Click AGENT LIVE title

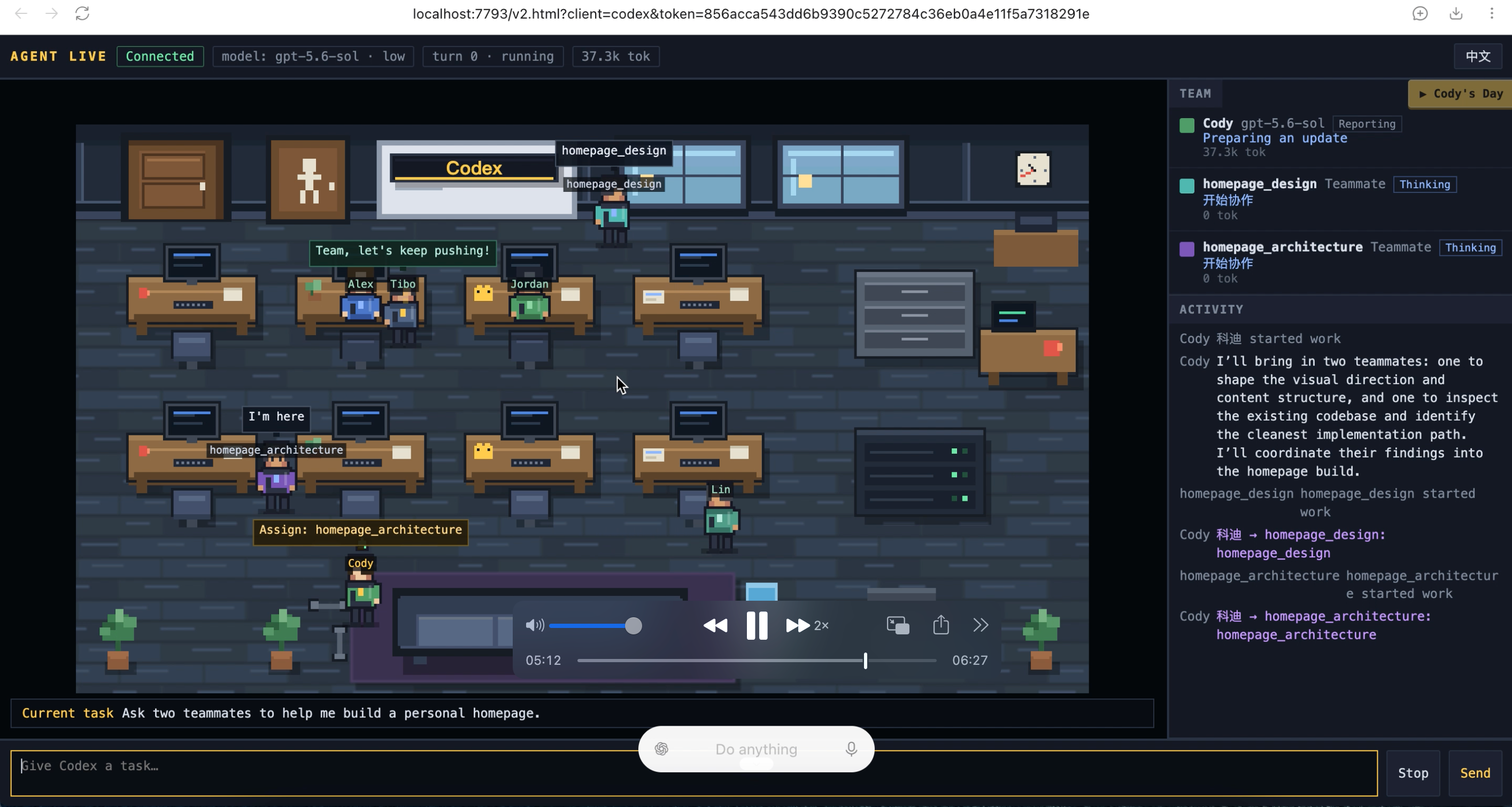click(x=58, y=56)
